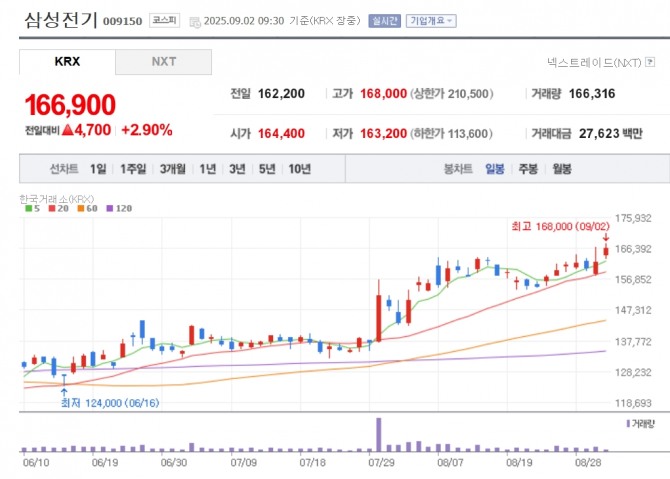Select the 10년 line chart period
Image resolution: width=670 pixels, height=479 pixels.
(x=298, y=169)
